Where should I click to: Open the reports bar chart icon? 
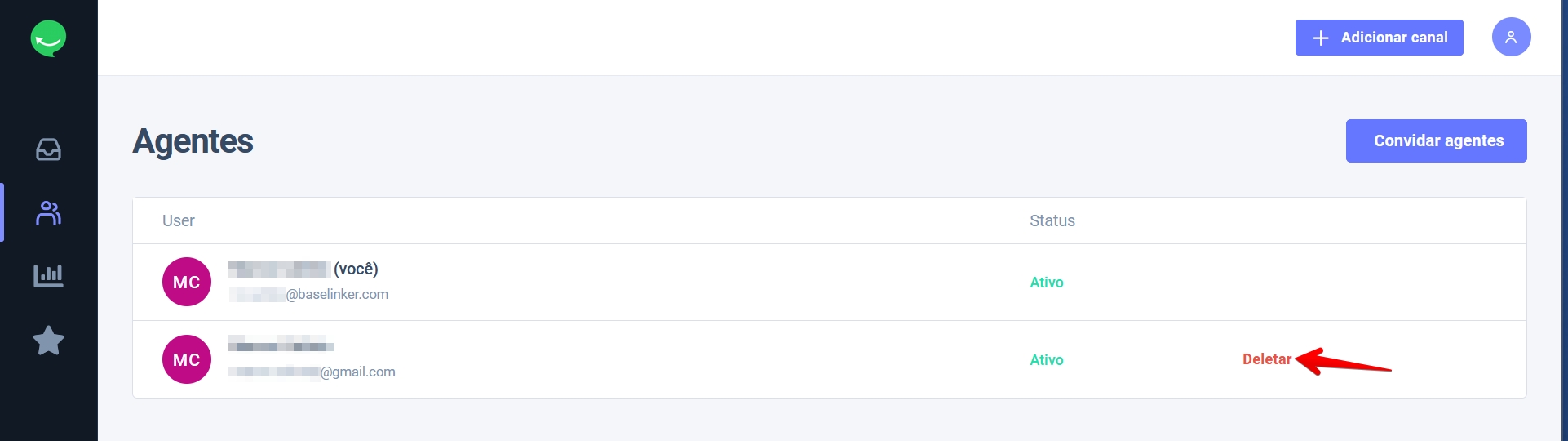pos(48,276)
